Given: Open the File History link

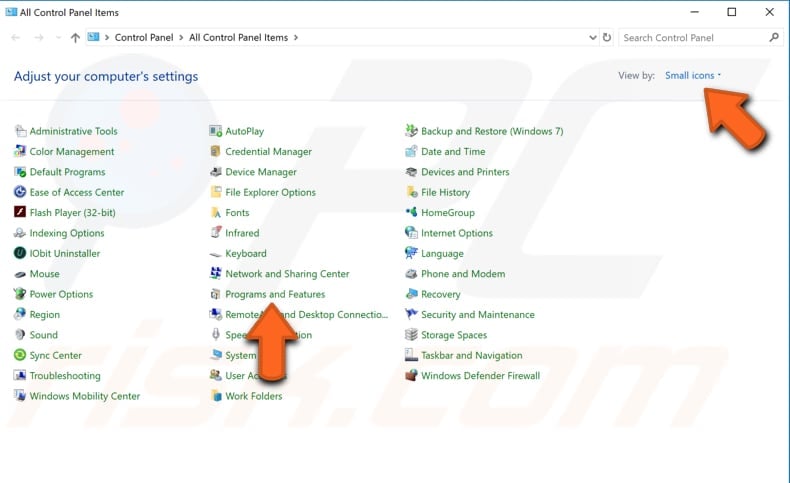Looking at the screenshot, I should pos(445,192).
